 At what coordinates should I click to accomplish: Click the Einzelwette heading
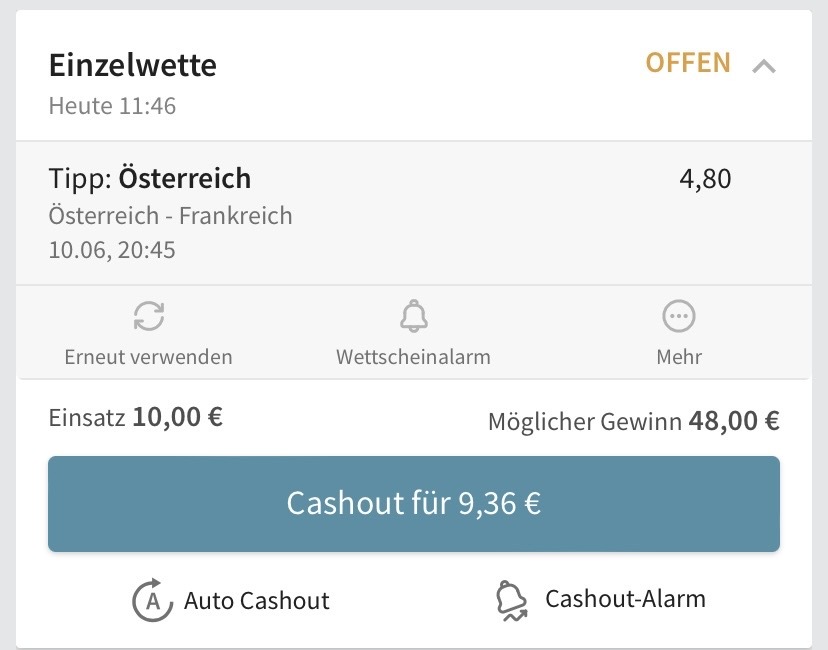[x=133, y=65]
